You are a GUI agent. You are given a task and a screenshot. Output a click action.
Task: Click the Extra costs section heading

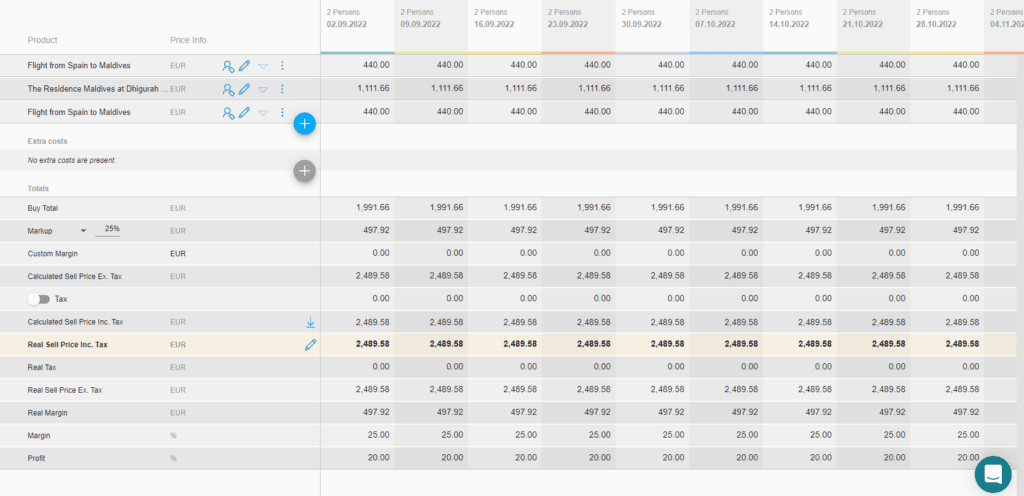pyautogui.click(x=48, y=141)
